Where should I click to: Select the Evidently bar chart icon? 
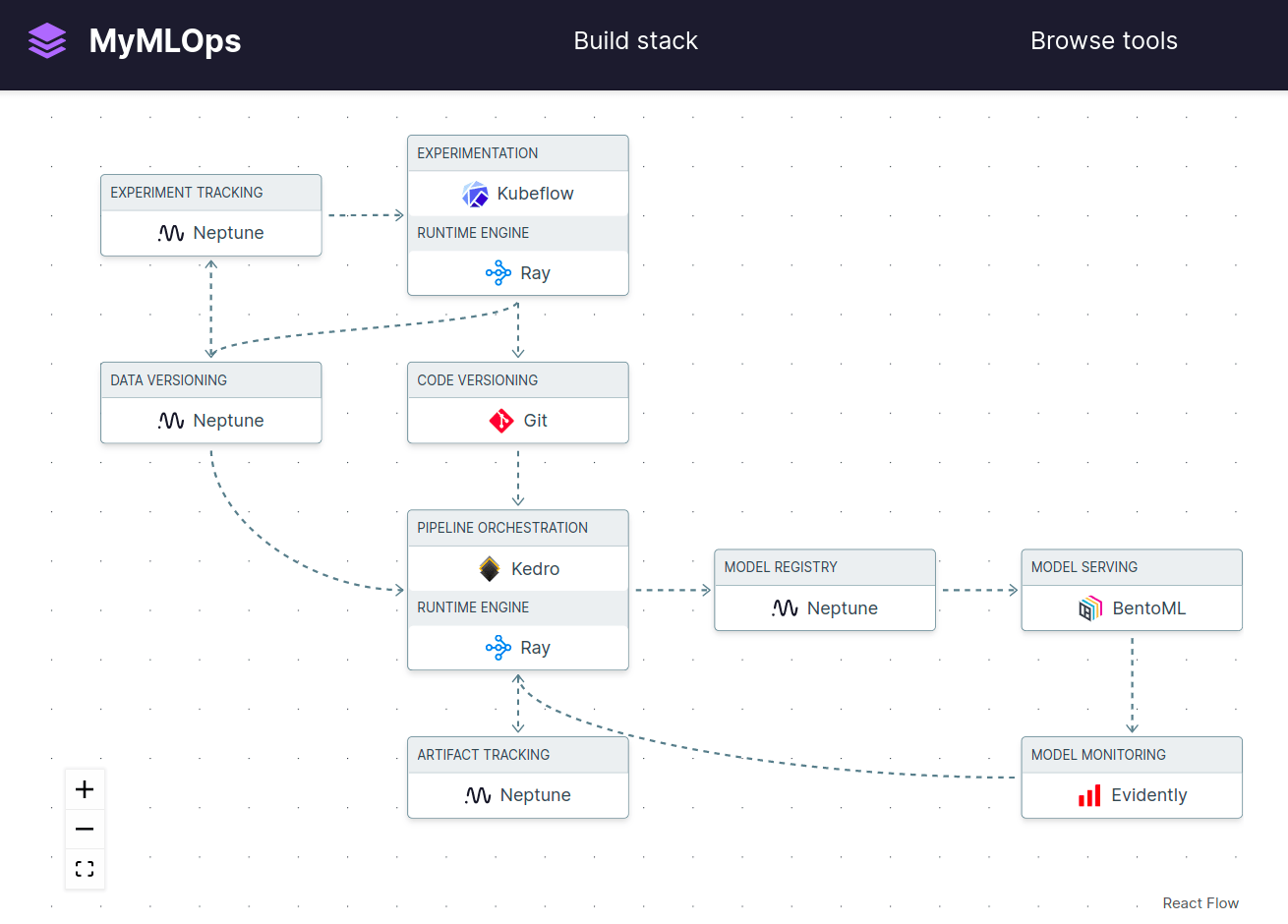click(1089, 795)
